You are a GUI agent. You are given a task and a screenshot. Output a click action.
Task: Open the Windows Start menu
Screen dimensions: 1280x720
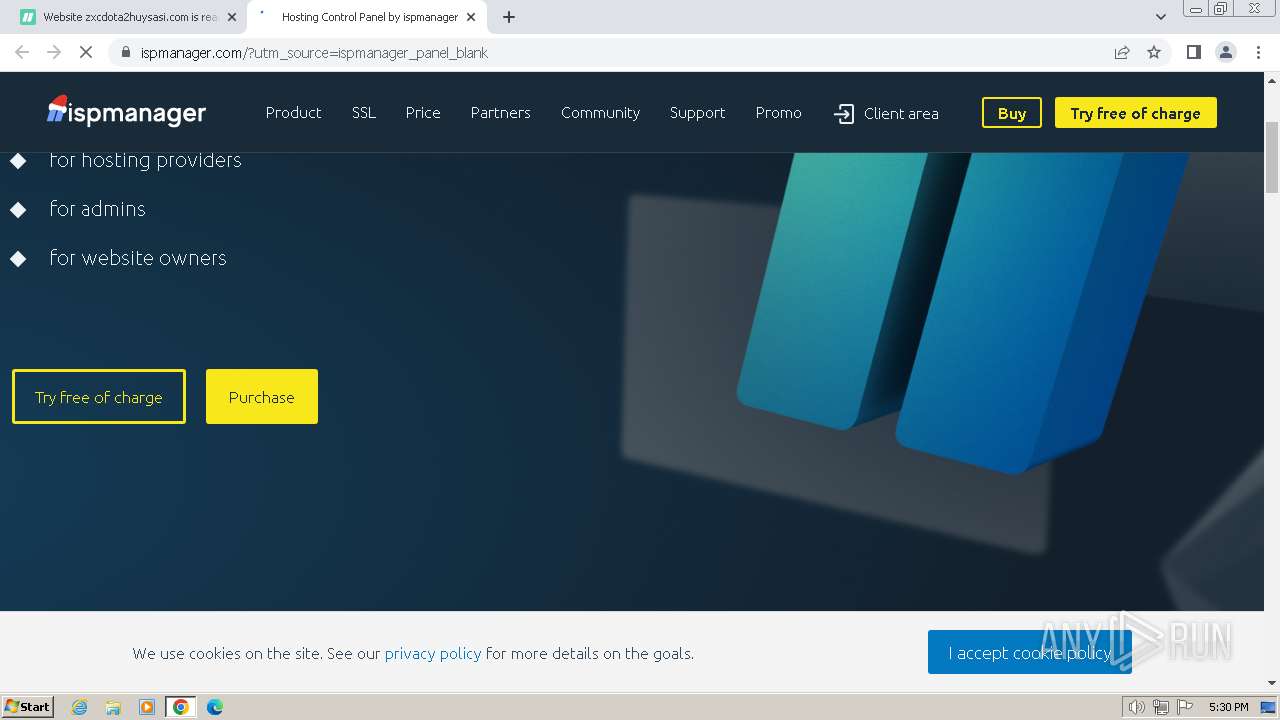pos(28,706)
